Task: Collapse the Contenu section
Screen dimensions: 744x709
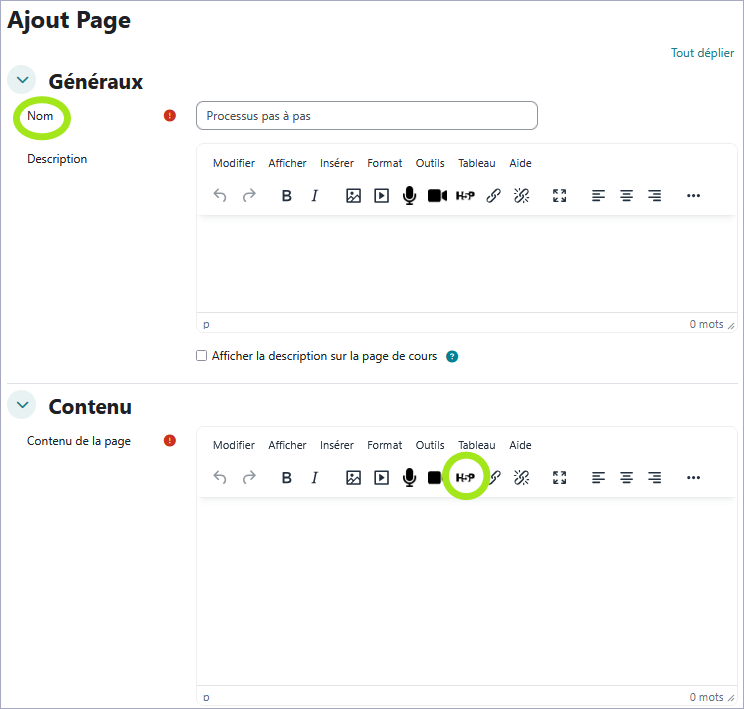Action: tap(23, 405)
